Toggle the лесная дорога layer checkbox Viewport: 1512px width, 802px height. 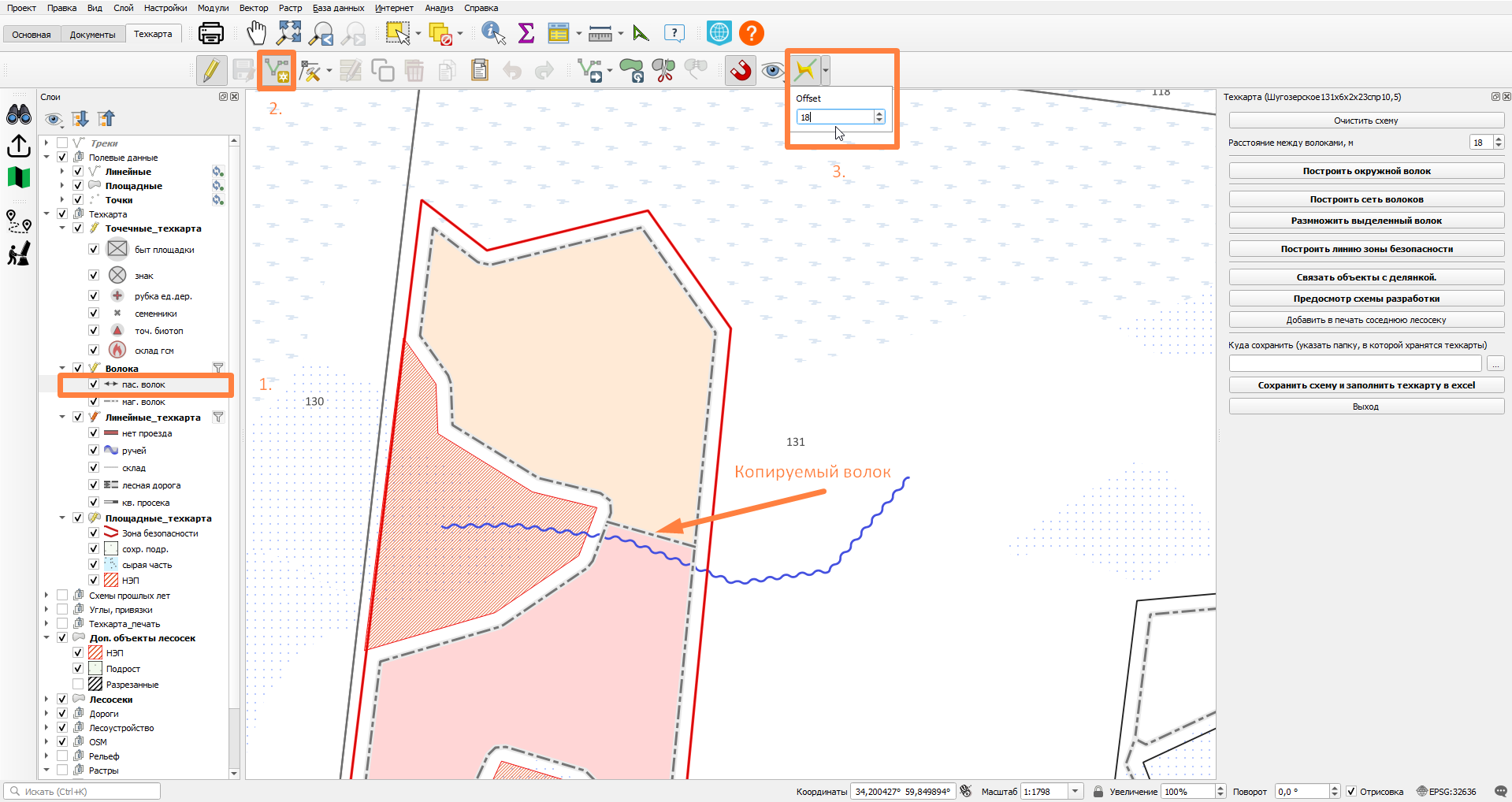[94, 485]
